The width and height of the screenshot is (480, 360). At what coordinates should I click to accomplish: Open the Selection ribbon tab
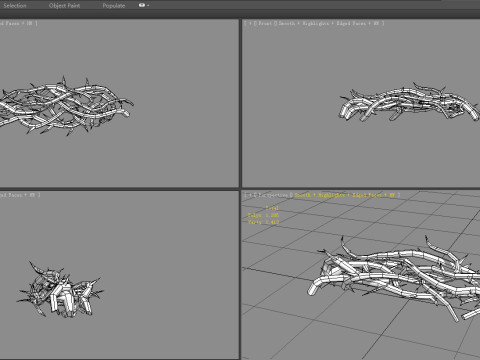(x=15, y=6)
